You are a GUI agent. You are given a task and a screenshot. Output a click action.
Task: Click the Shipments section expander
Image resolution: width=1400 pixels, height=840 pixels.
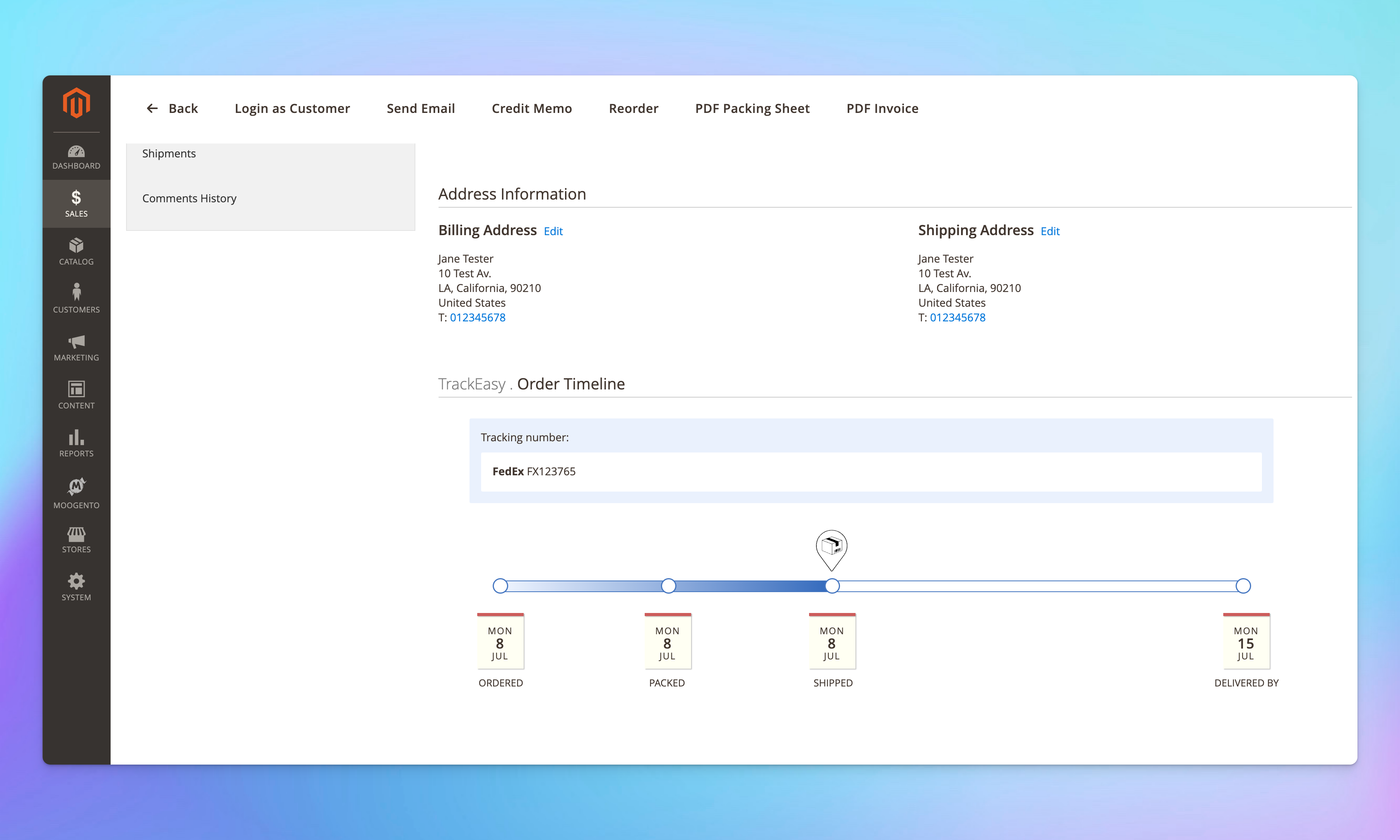[x=270, y=153]
